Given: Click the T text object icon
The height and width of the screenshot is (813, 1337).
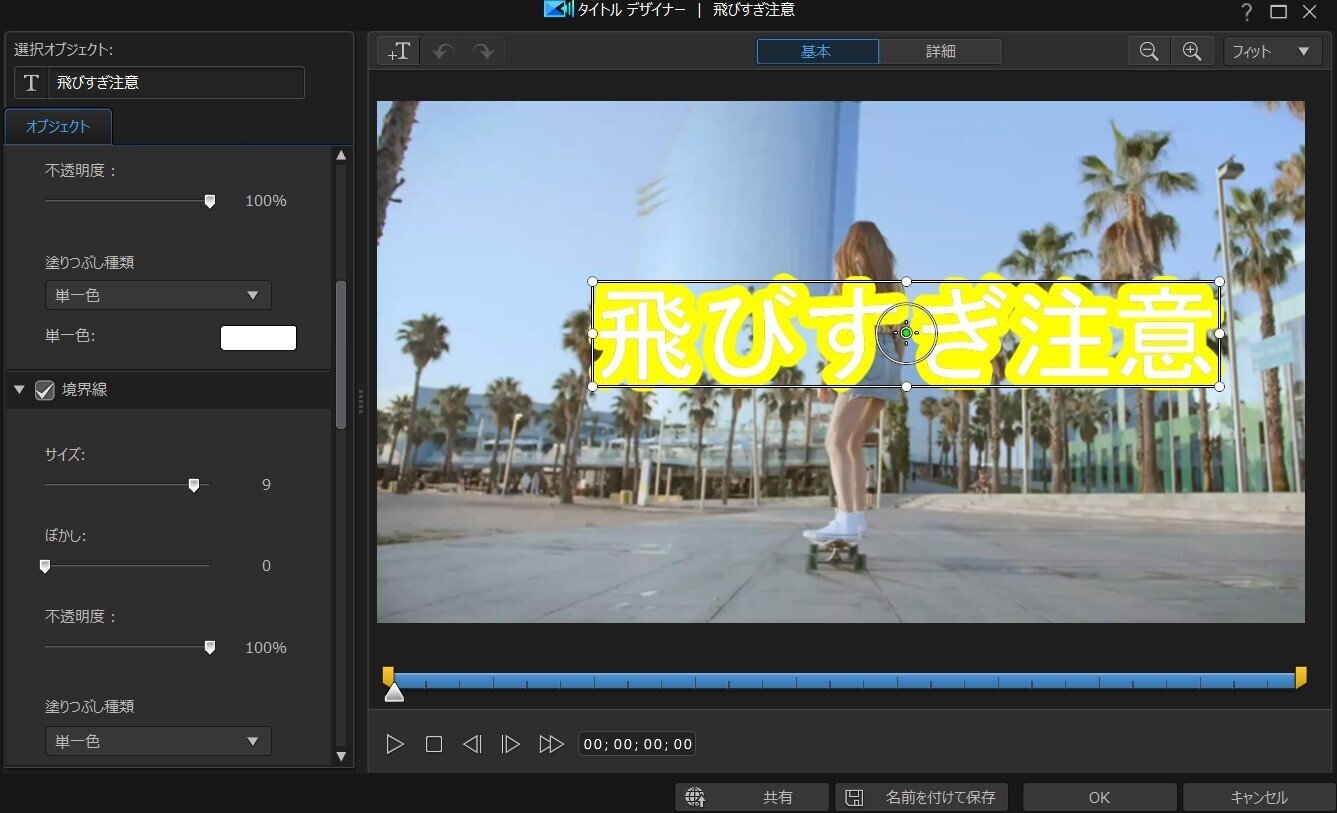Looking at the screenshot, I should (31, 83).
